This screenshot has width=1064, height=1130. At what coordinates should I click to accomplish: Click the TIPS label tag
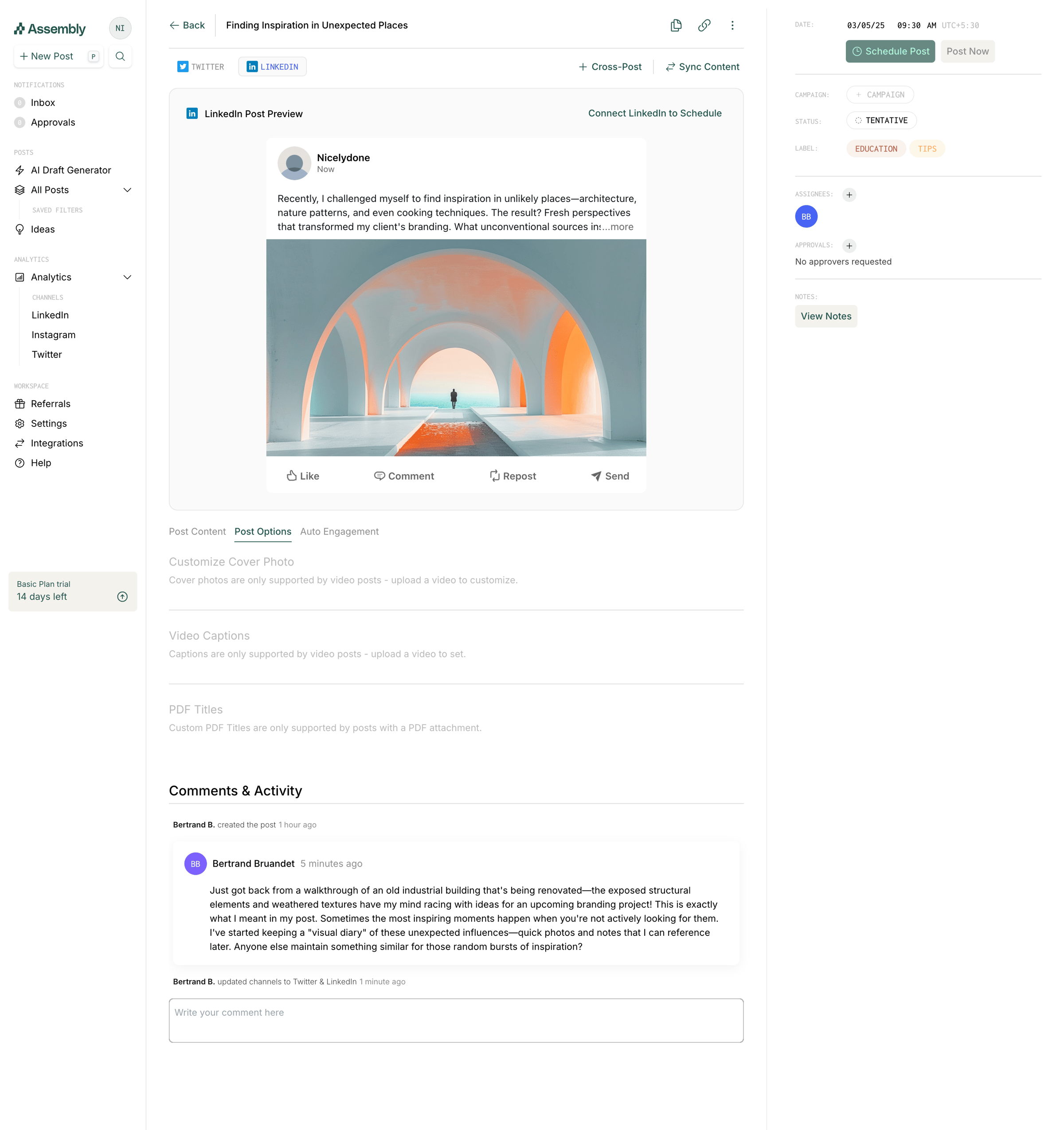click(927, 149)
